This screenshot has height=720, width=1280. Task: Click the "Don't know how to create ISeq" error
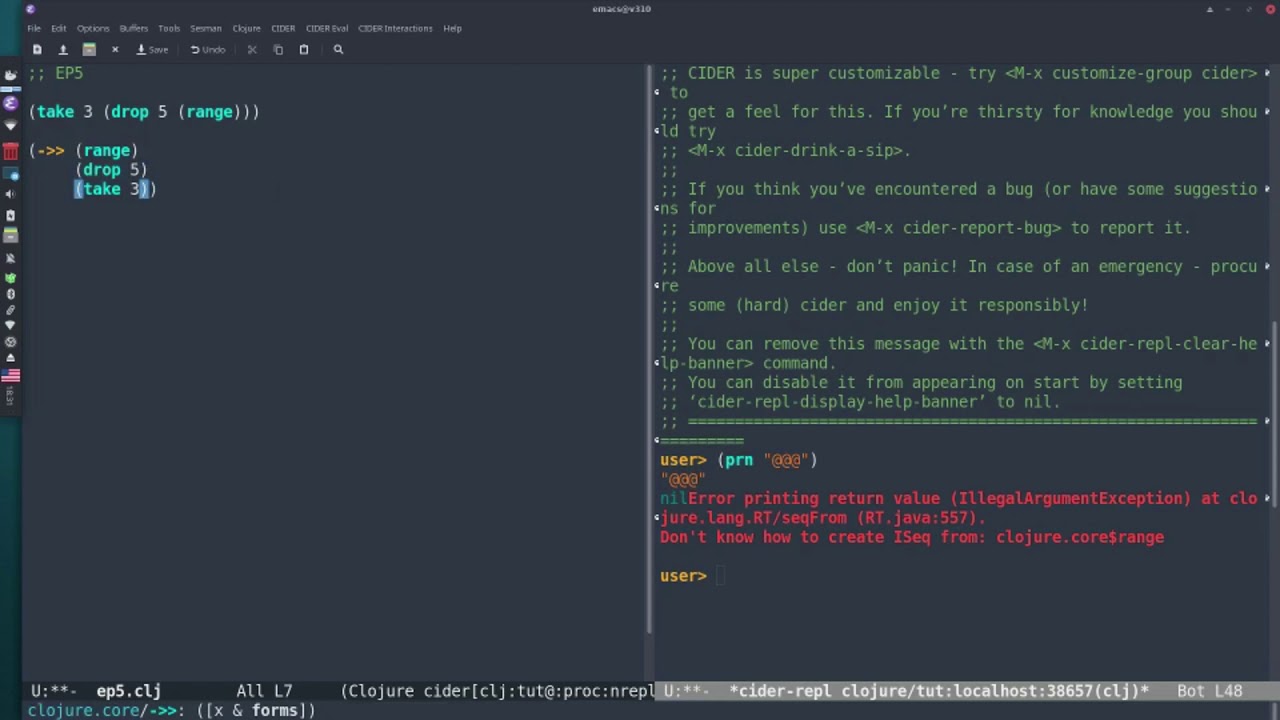pyautogui.click(x=911, y=537)
